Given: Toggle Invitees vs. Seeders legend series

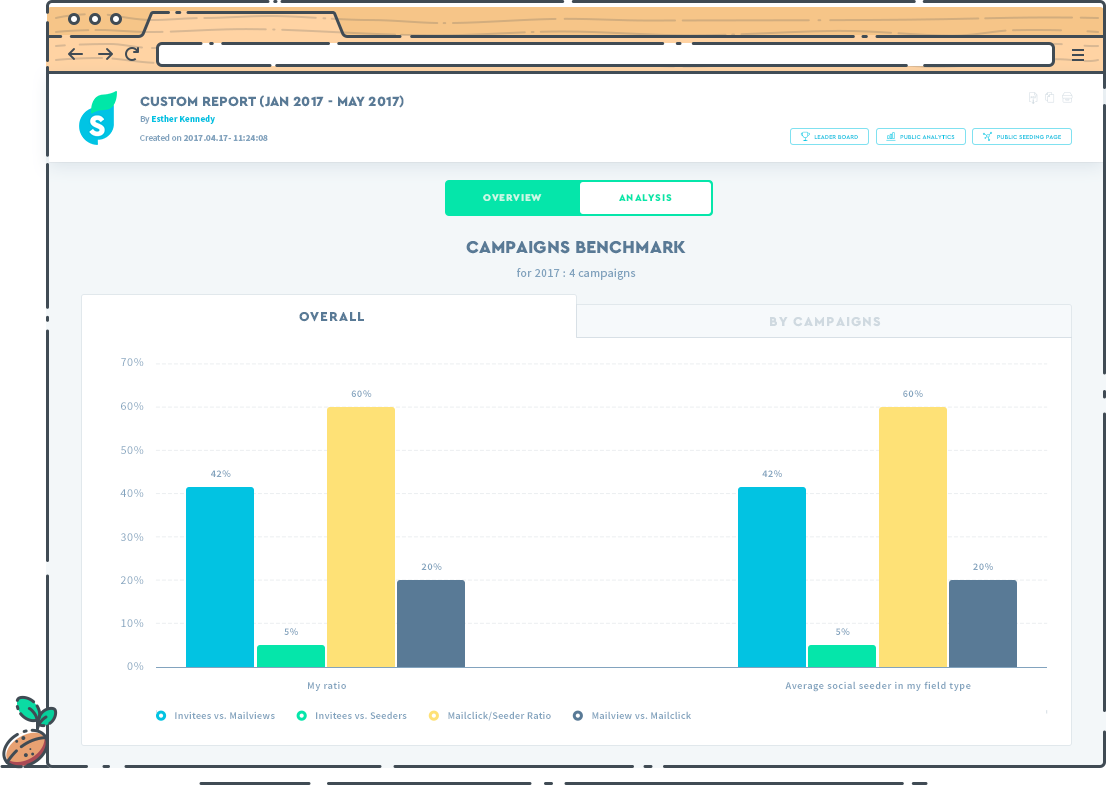Looking at the screenshot, I should coord(352,716).
